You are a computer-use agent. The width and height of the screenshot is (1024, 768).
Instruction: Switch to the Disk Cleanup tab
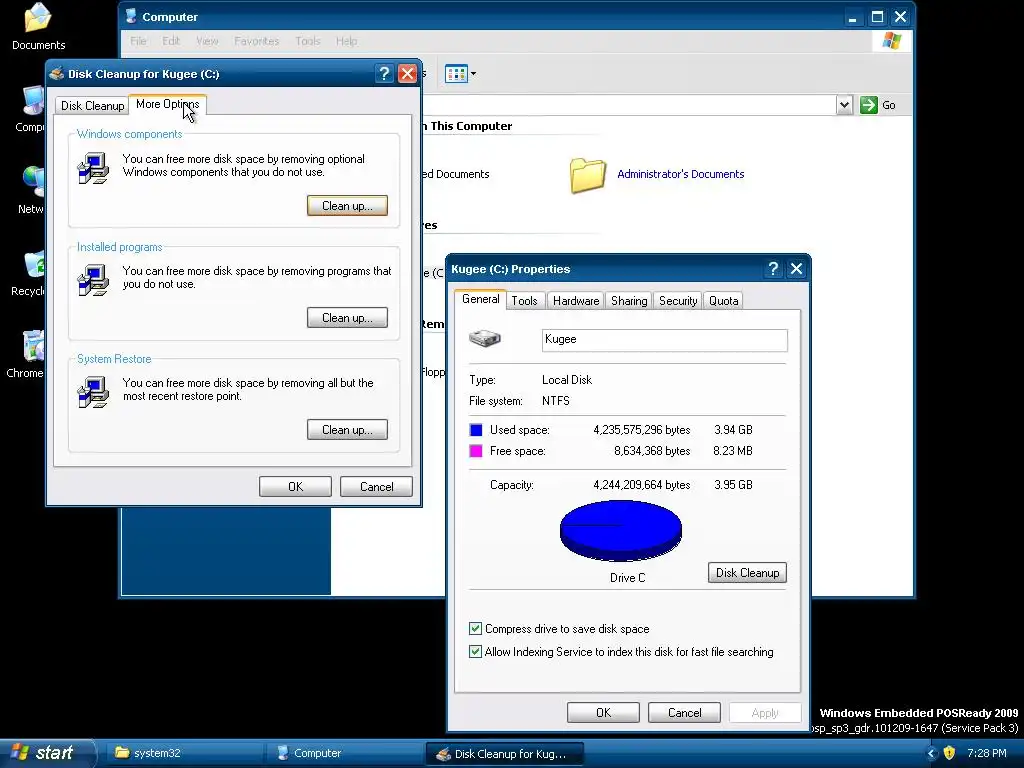pyautogui.click(x=92, y=106)
